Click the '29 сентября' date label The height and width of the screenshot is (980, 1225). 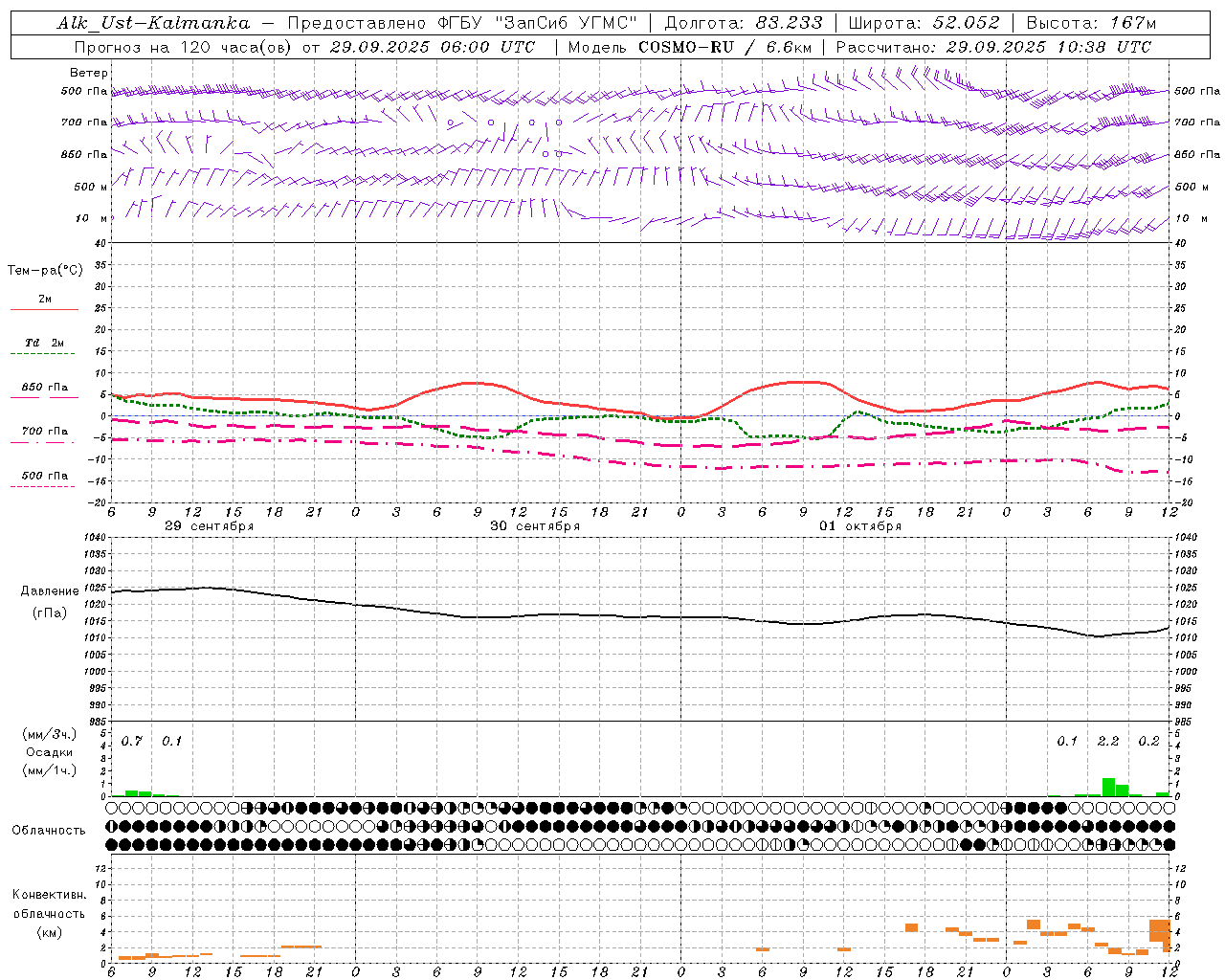(x=209, y=526)
